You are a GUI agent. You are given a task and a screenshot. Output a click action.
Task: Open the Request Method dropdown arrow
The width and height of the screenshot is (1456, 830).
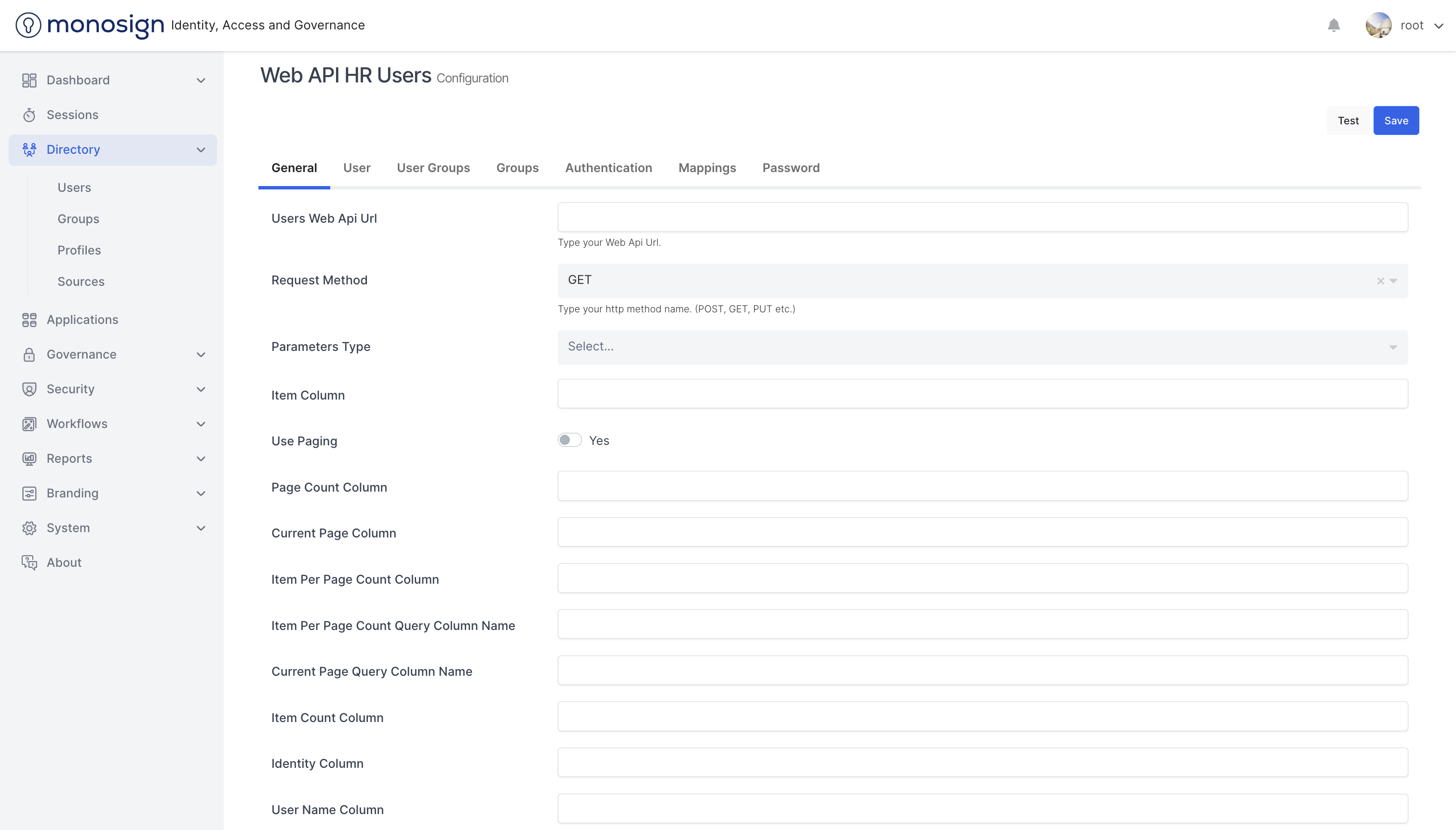tap(1393, 281)
